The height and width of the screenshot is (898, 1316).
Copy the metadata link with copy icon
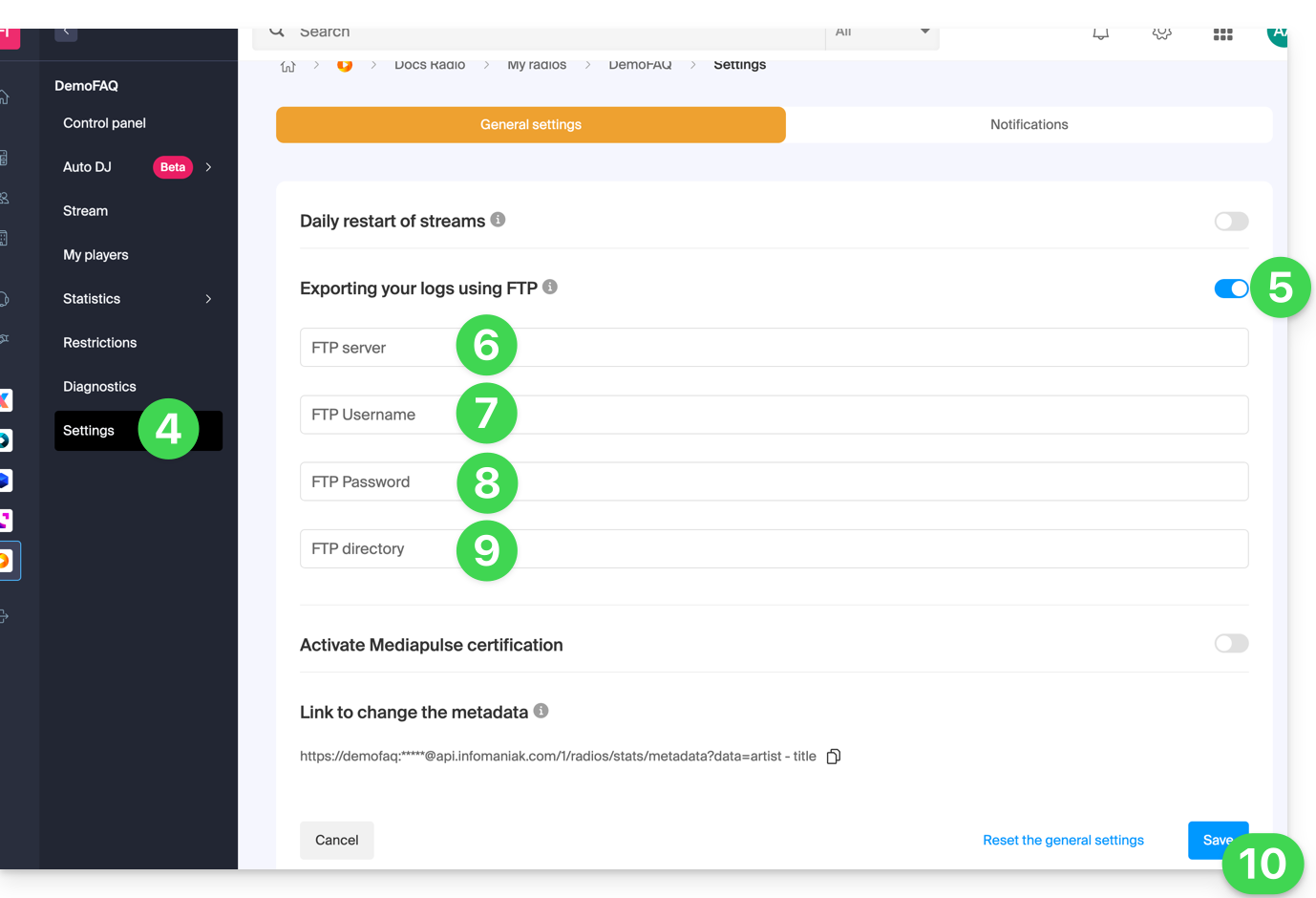point(833,757)
